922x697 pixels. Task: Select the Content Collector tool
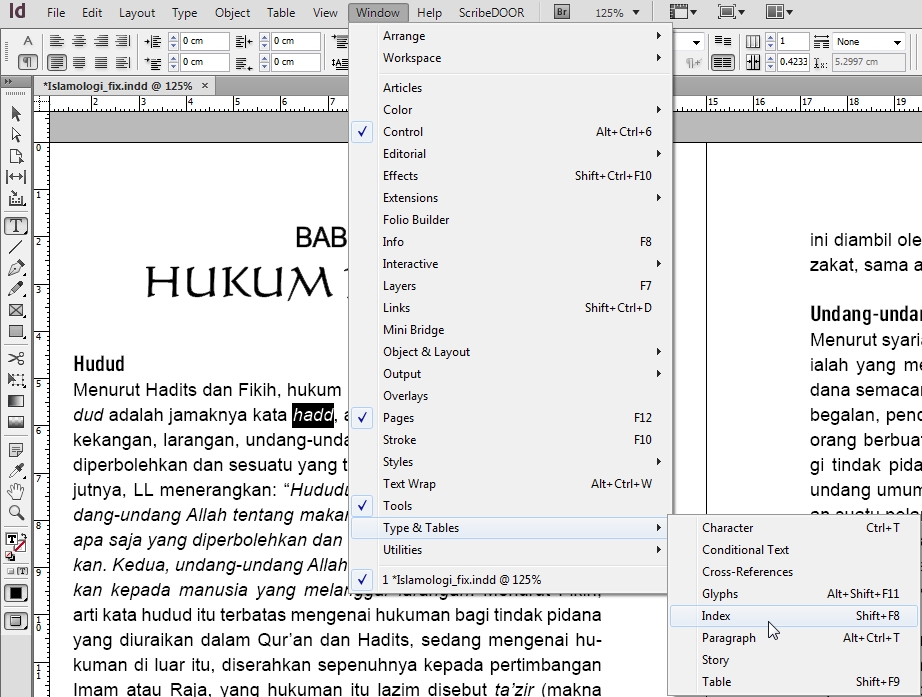pyautogui.click(x=16, y=198)
